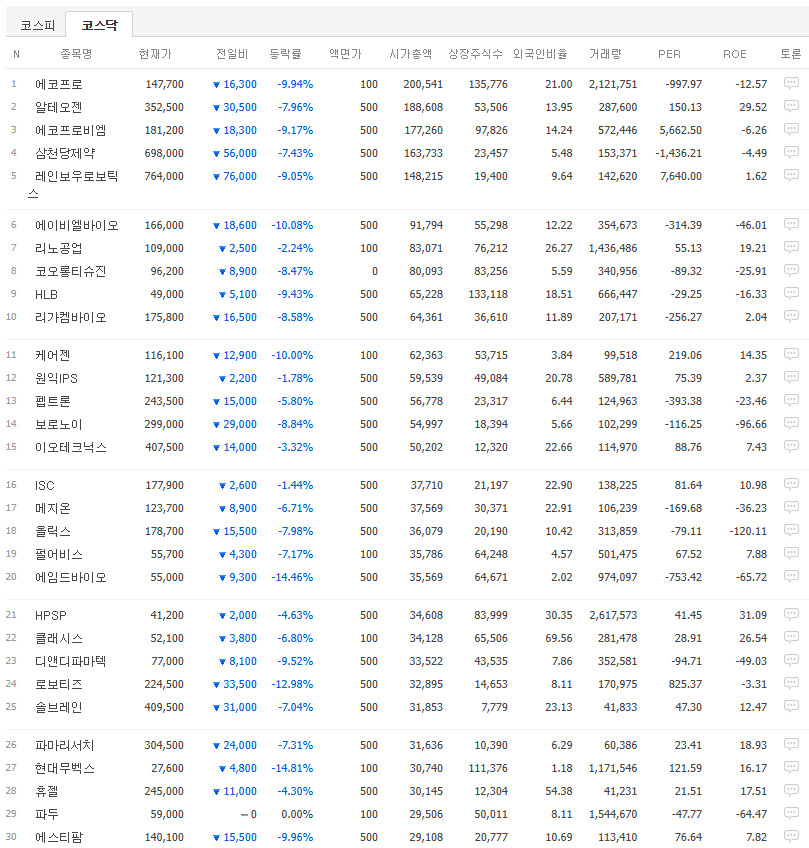This screenshot has width=809, height=848.
Task: Open discussion board icon for 삼천당제약
Action: (x=791, y=152)
